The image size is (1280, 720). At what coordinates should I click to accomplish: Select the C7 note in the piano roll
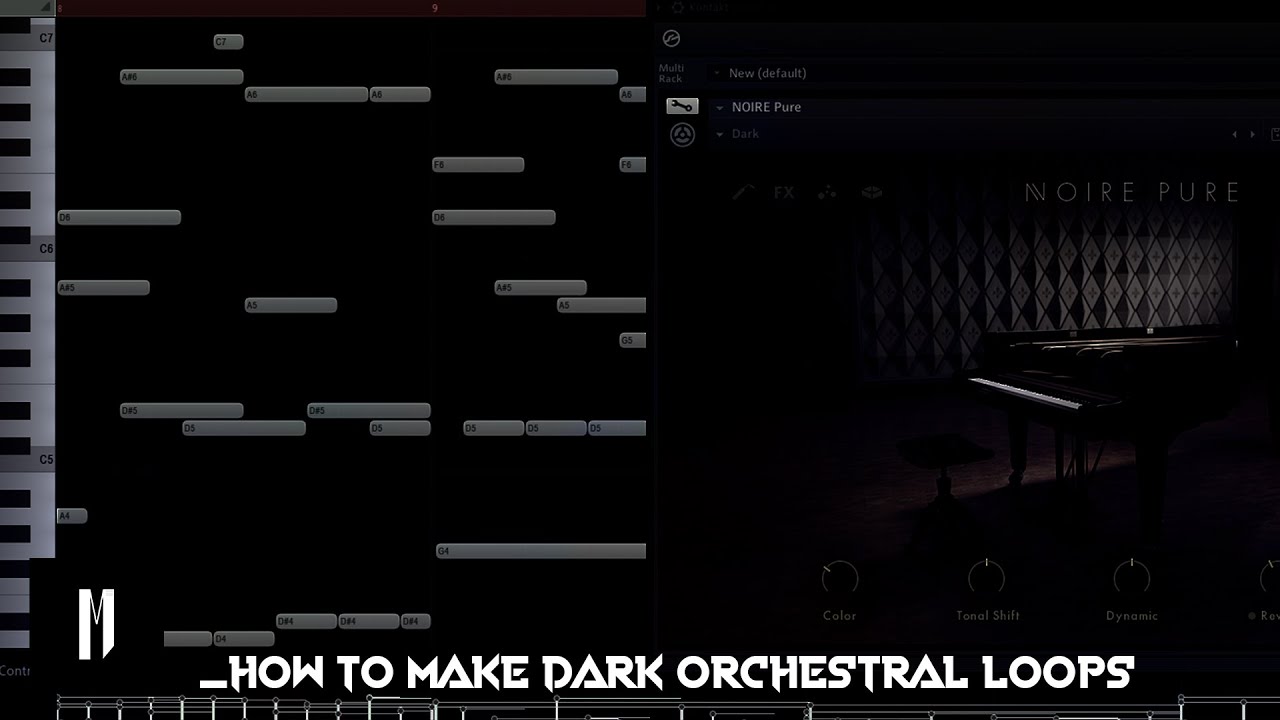coord(228,42)
